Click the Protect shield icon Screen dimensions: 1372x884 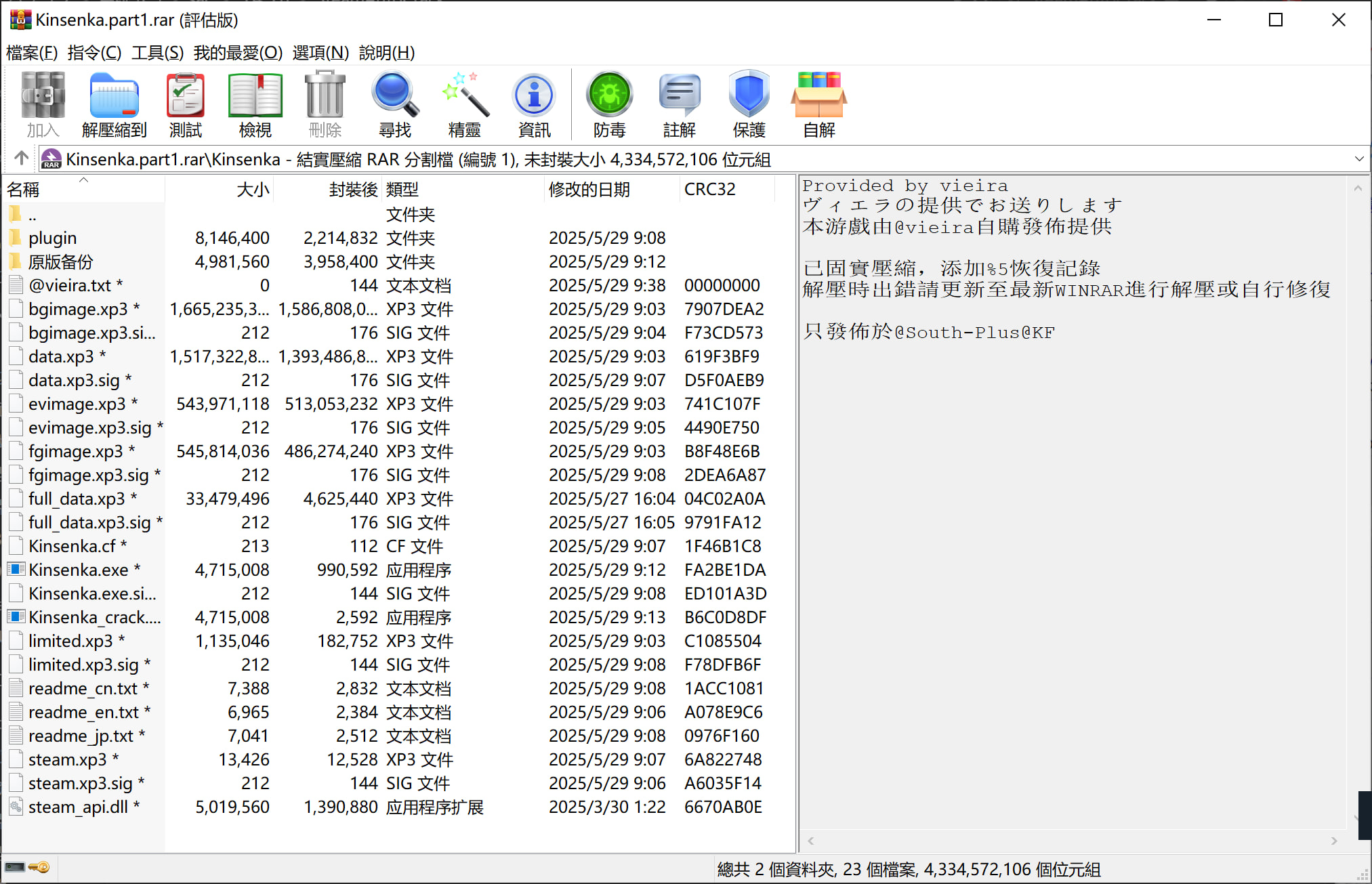coord(749,103)
